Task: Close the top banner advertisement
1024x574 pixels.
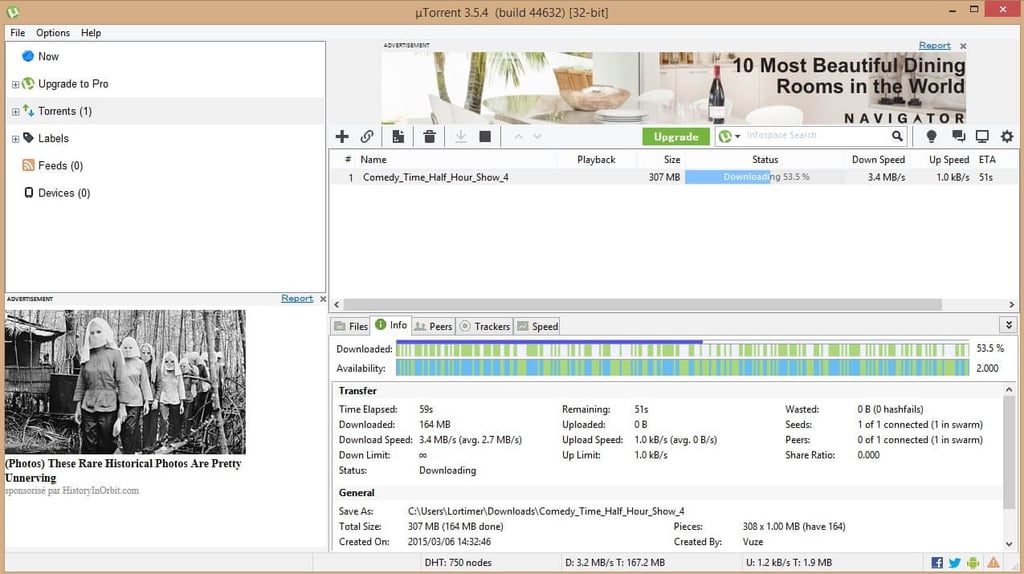Action: coord(963,46)
